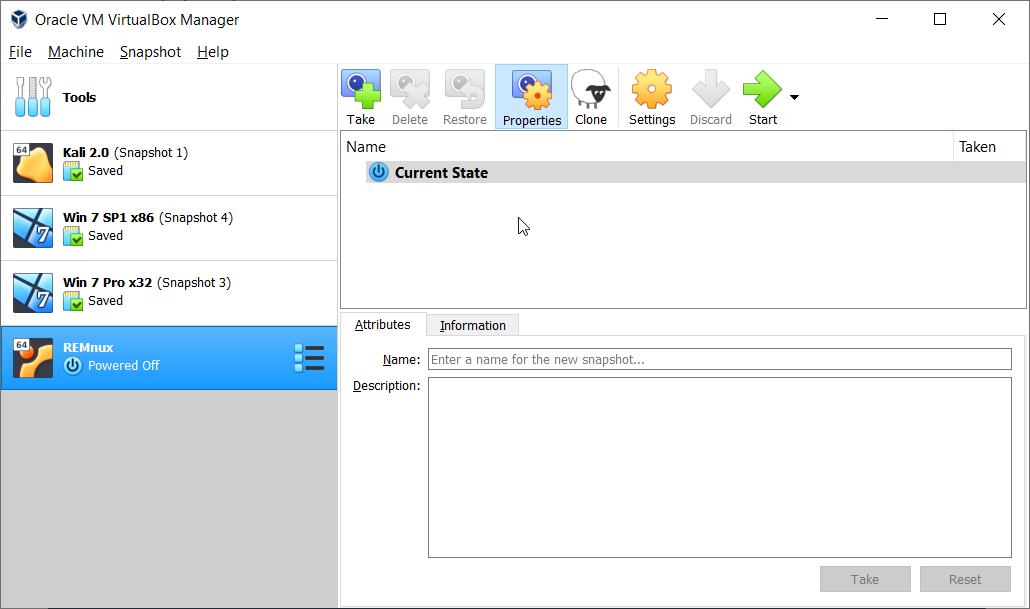
Task: Click the snapshot Name input field
Action: pos(720,359)
